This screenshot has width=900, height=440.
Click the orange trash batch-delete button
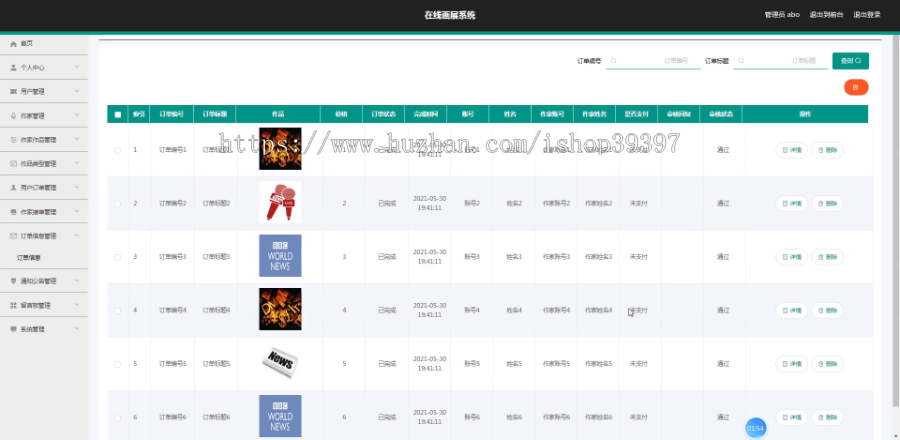(856, 87)
